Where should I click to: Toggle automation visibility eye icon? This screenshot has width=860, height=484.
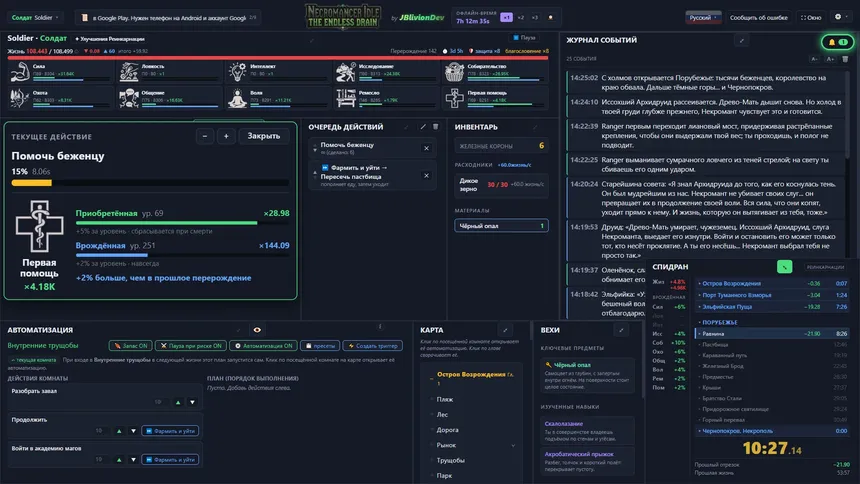pyautogui.click(x=257, y=330)
